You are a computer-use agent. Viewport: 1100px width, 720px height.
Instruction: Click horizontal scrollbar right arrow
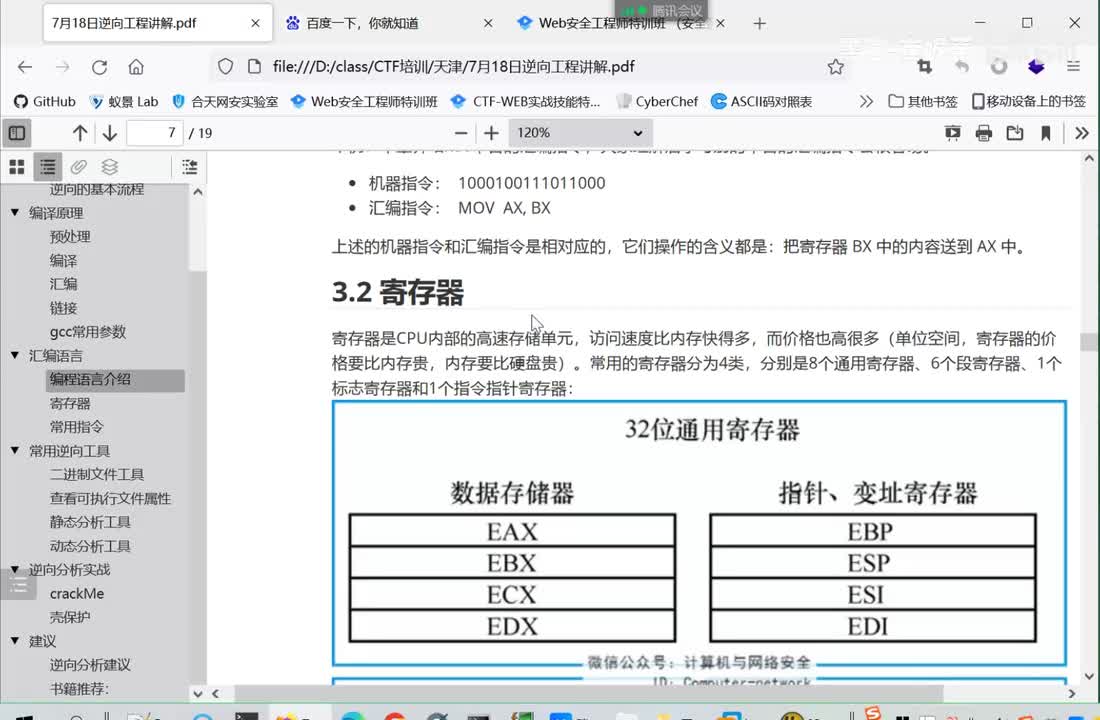point(1071,693)
